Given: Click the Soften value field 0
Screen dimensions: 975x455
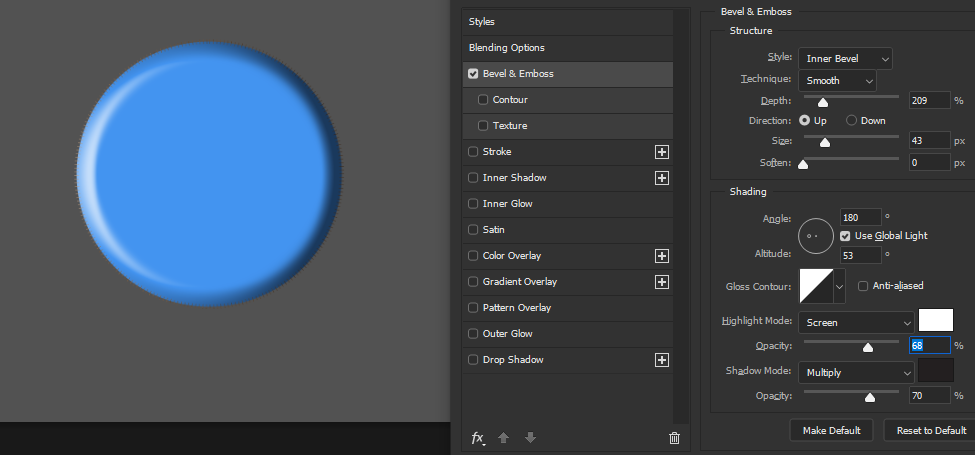Looking at the screenshot, I should [930, 163].
